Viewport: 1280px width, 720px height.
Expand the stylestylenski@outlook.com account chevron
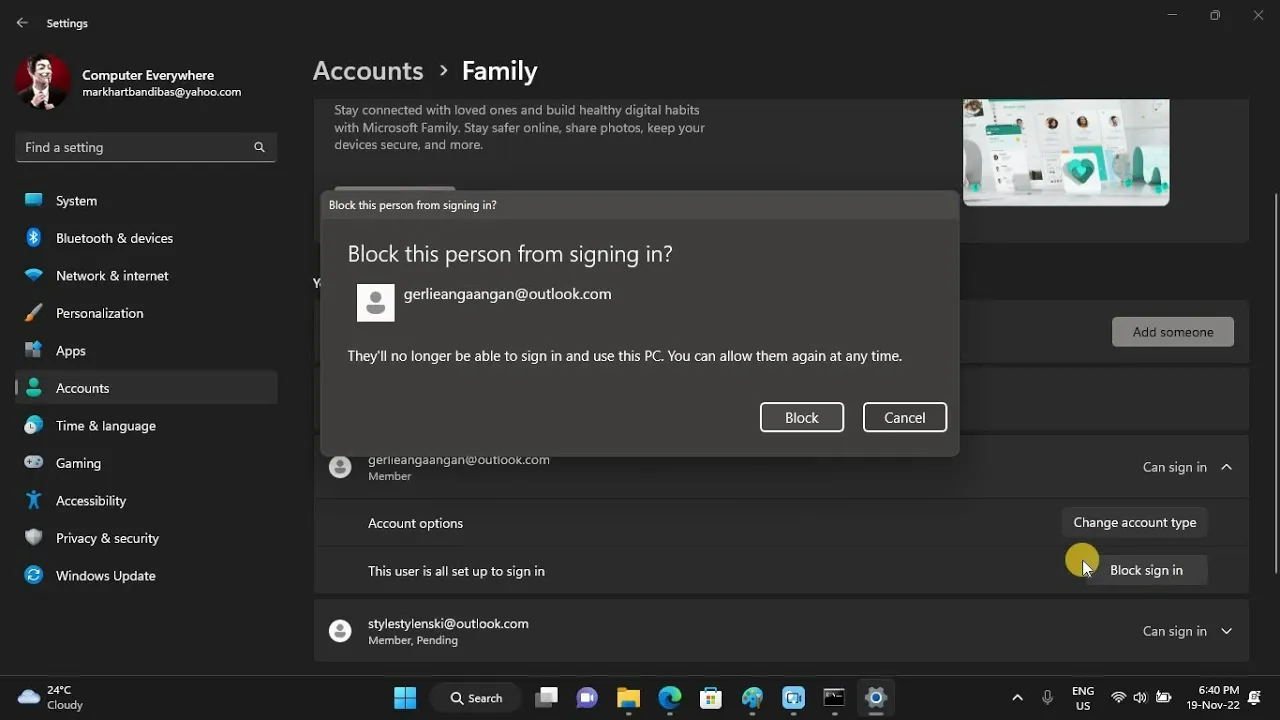pos(1226,631)
